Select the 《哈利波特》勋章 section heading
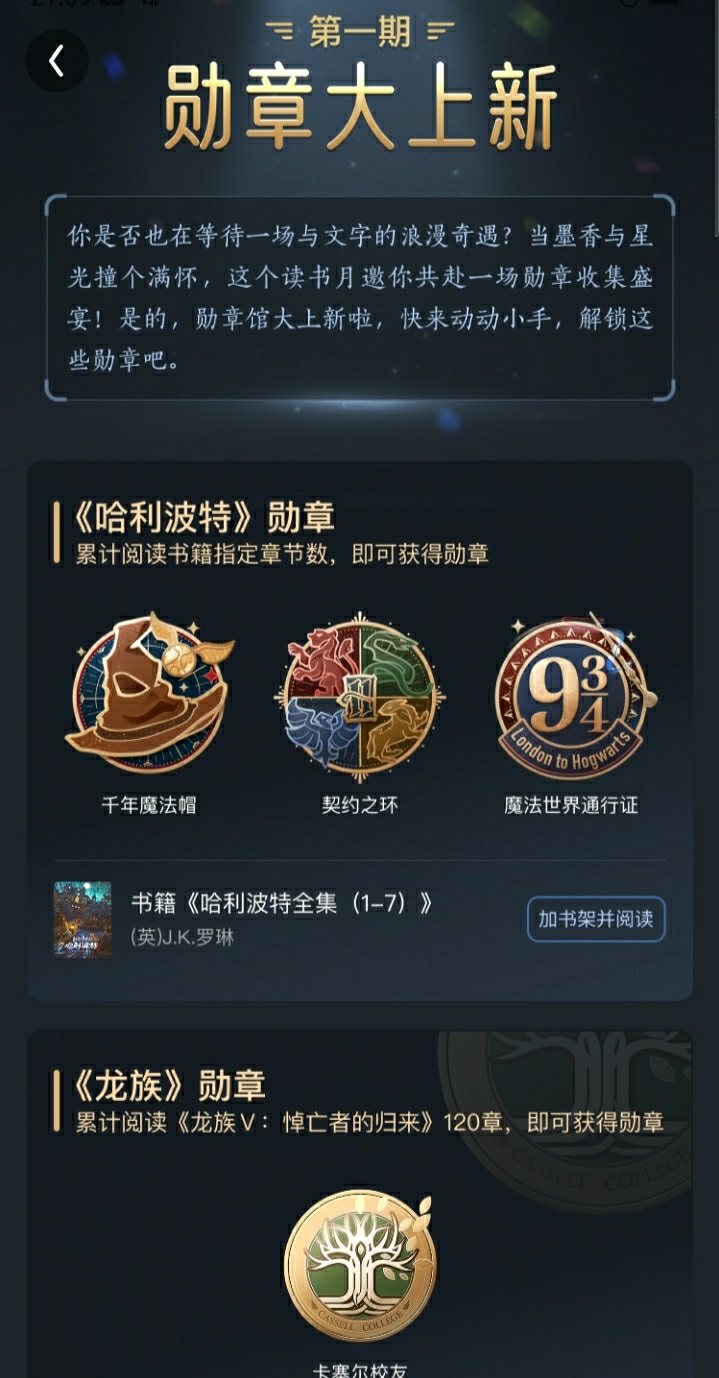 click(x=203, y=517)
